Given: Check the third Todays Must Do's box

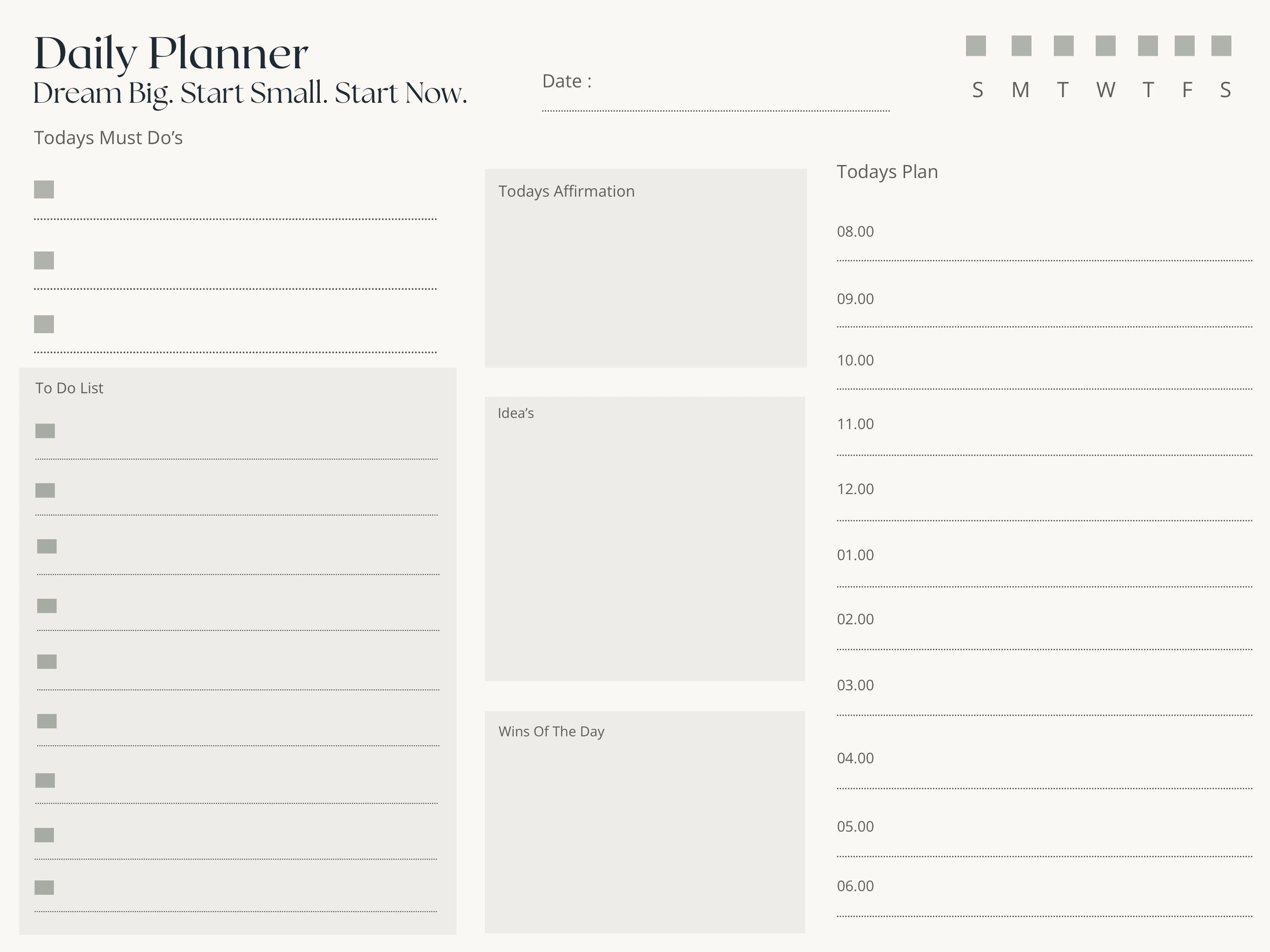Looking at the screenshot, I should point(44,324).
